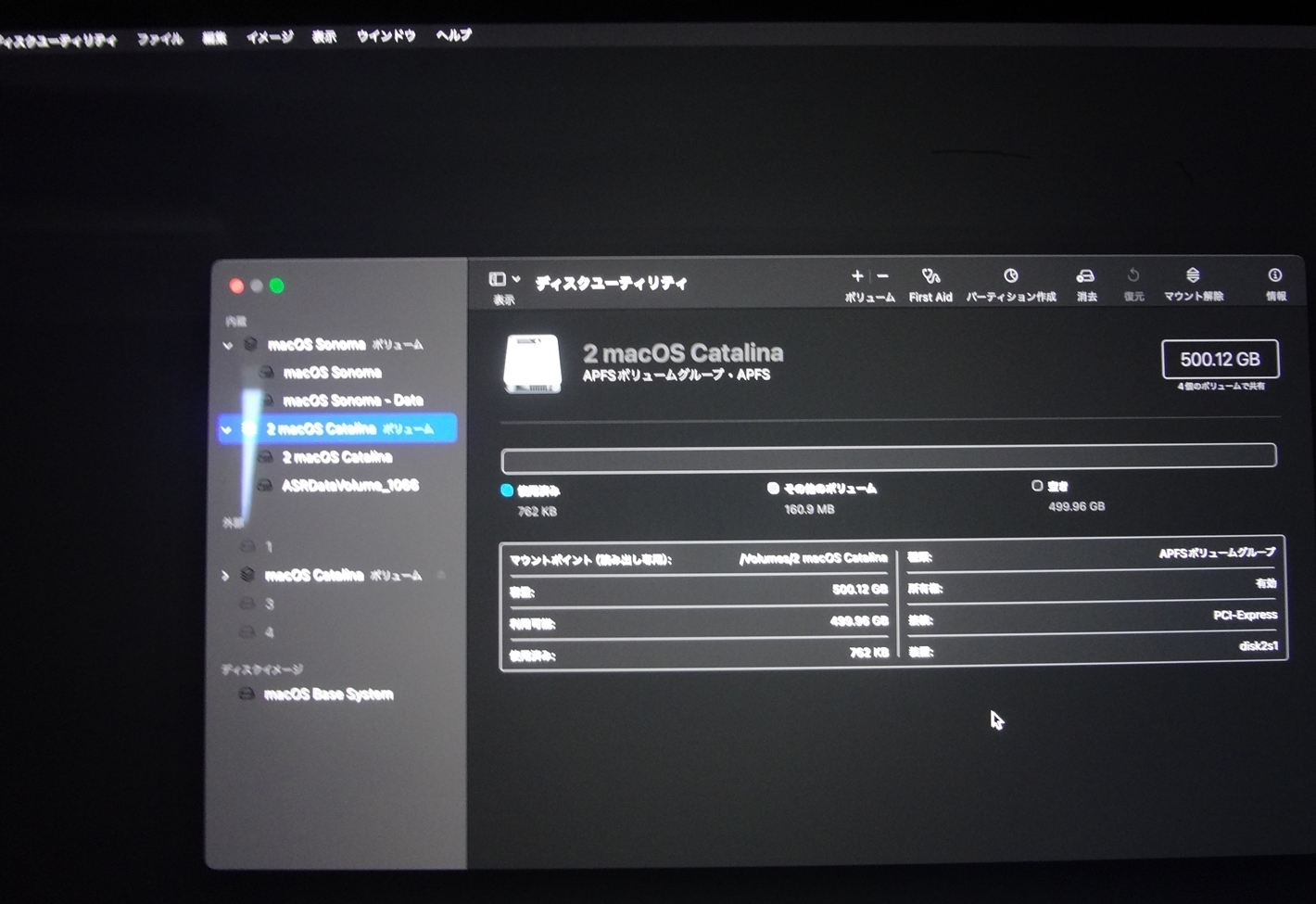Viewport: 1316px width, 904px height.
Task: Click the Unmount volume icon
Action: tap(1193, 275)
